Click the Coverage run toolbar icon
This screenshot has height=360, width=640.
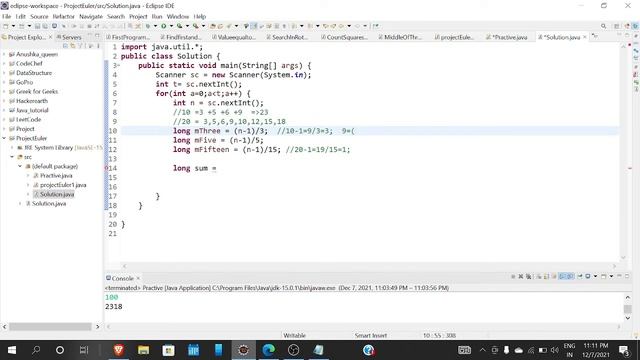tap(179, 26)
